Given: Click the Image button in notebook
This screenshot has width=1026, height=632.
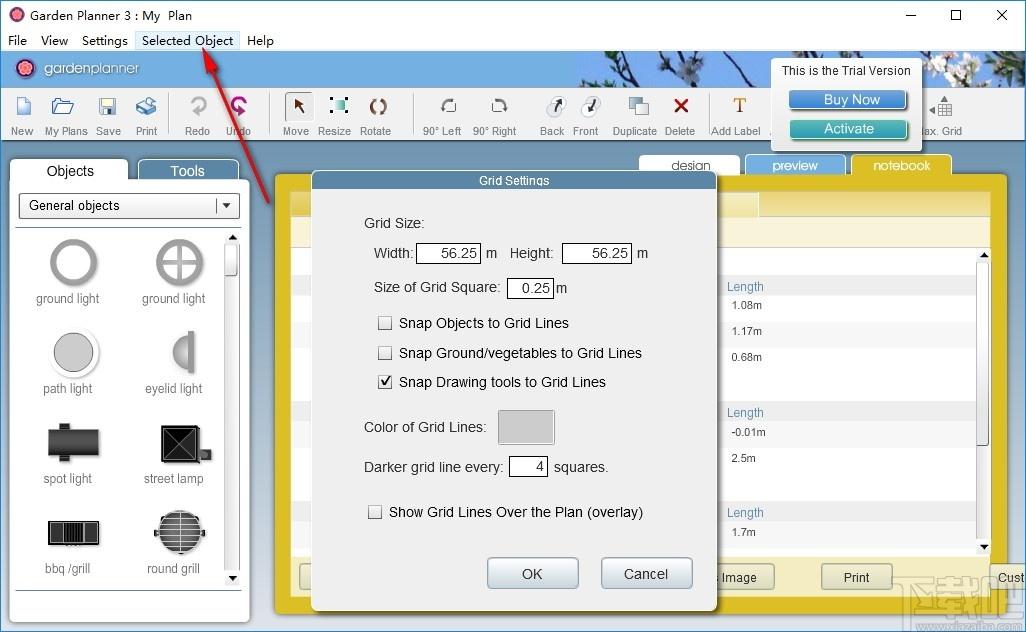Looking at the screenshot, I should [746, 577].
